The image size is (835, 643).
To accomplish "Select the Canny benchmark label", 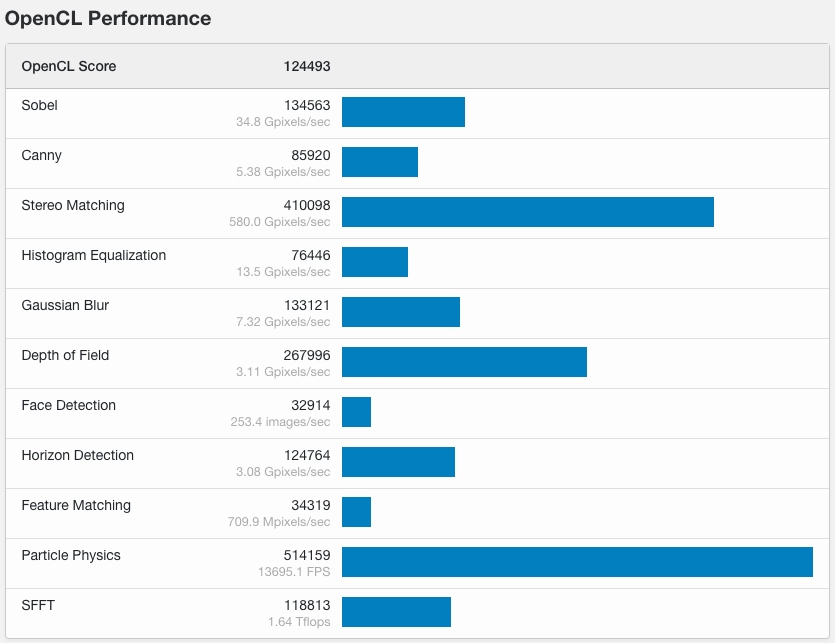I will tap(41, 155).
